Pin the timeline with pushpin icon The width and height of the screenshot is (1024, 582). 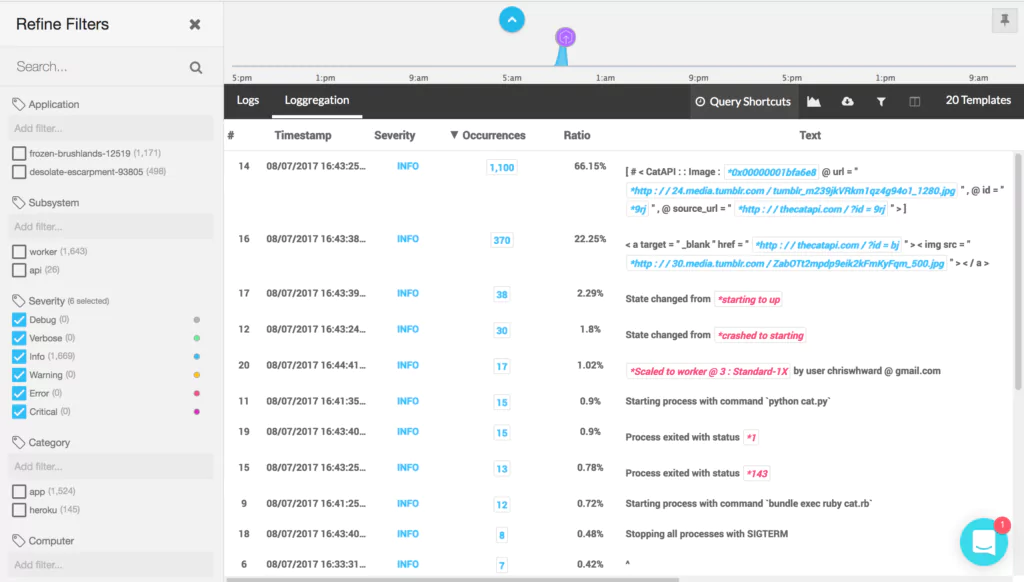[x=1004, y=20]
